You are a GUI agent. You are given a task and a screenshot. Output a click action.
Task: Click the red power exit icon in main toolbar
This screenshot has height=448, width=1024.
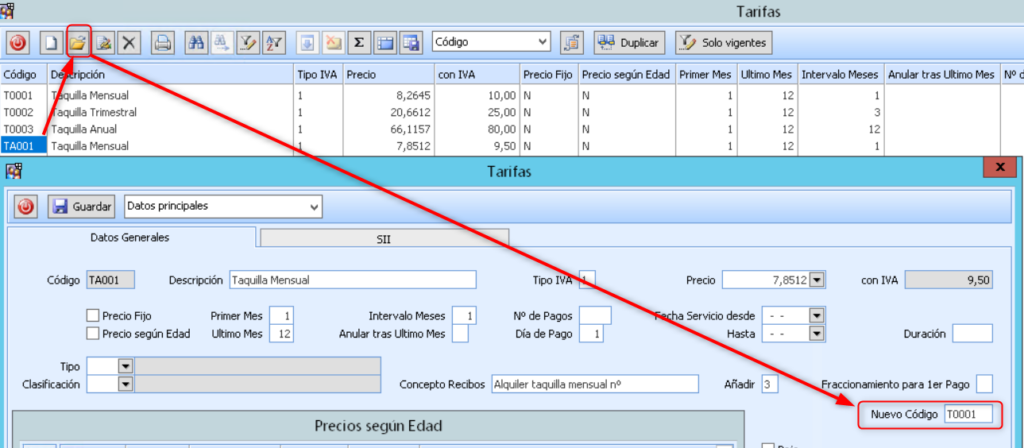(18, 43)
